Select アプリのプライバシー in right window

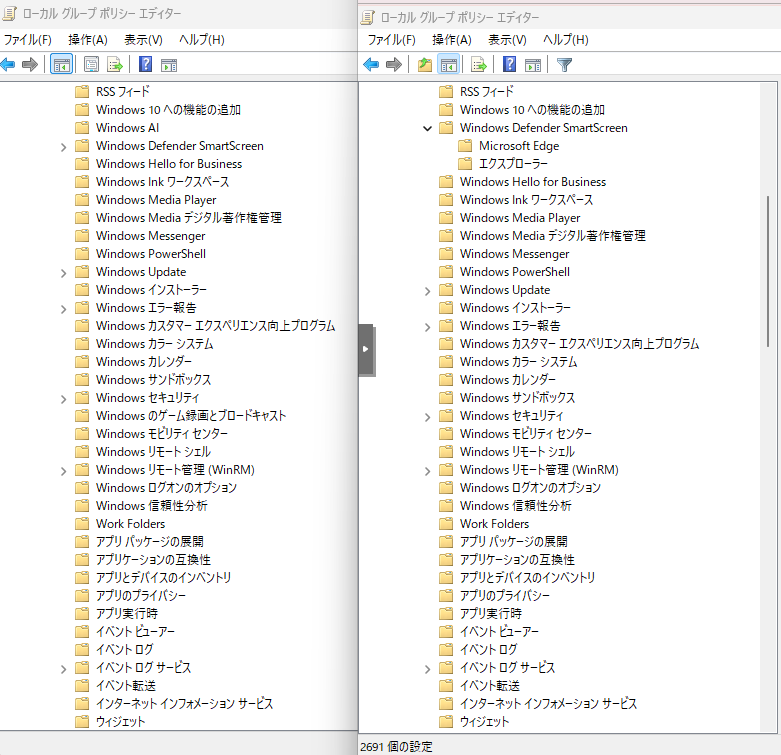tap(505, 596)
